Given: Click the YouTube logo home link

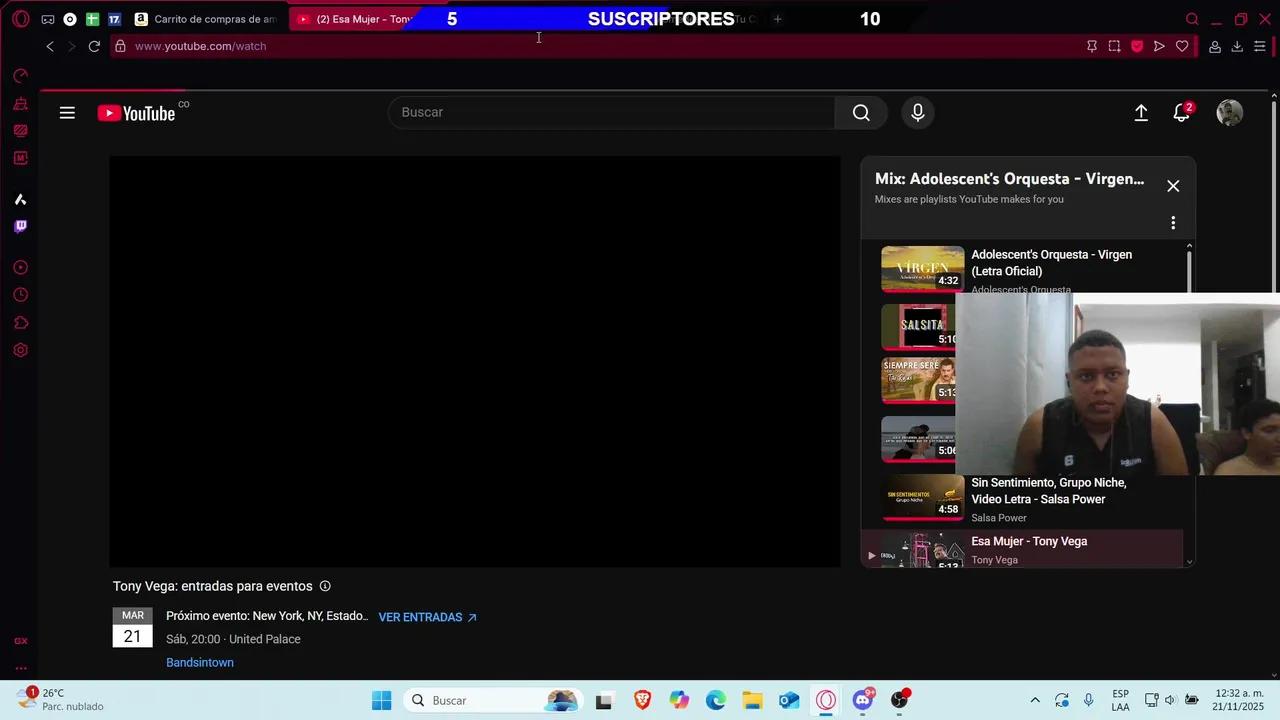Looking at the screenshot, I should 137,113.
